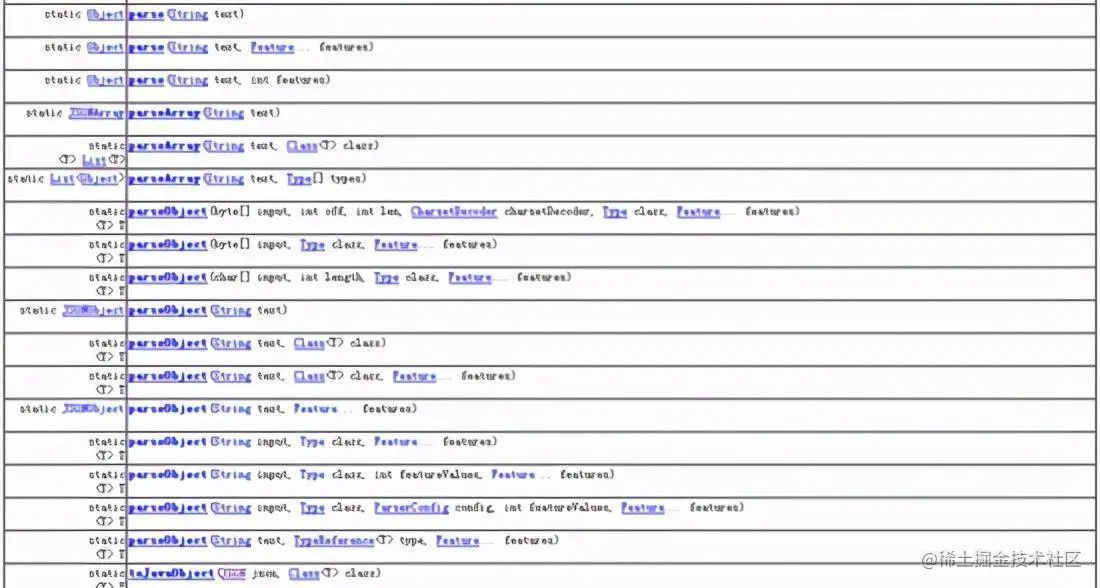Open the JSON parameter type link in toJavaObject
The width and height of the screenshot is (1100, 588).
click(x=232, y=574)
